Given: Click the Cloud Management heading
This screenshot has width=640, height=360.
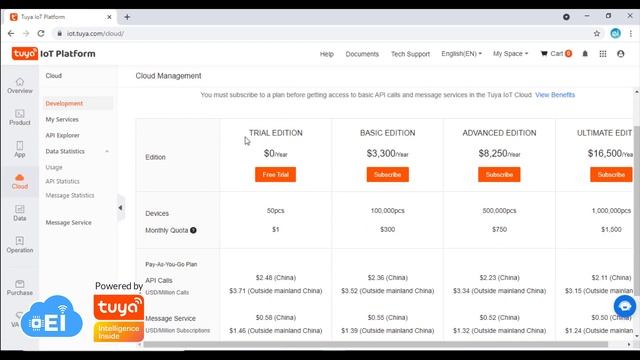Looking at the screenshot, I should [168, 76].
